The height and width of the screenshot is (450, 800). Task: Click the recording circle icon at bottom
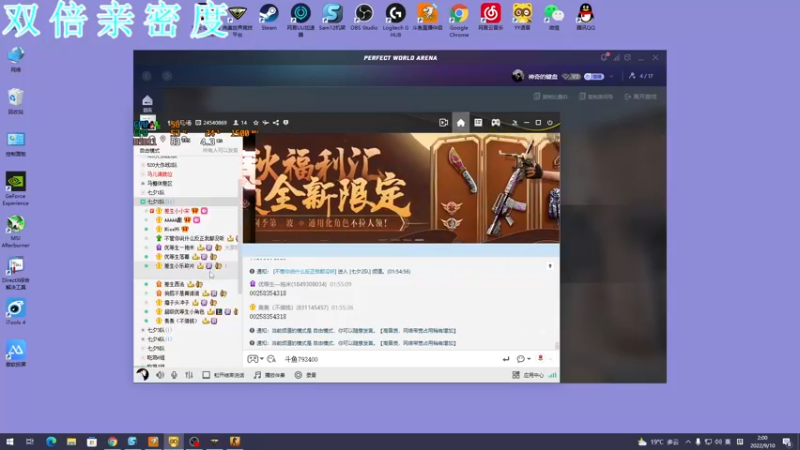[298, 375]
